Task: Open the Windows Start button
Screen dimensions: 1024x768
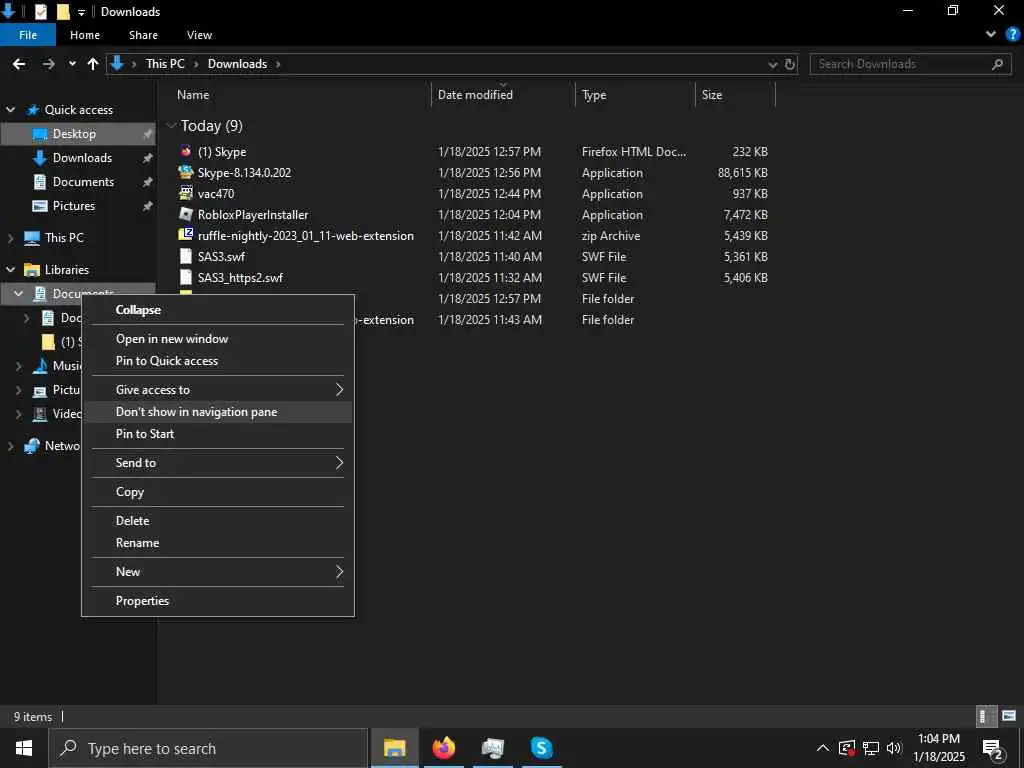Action: click(x=24, y=748)
